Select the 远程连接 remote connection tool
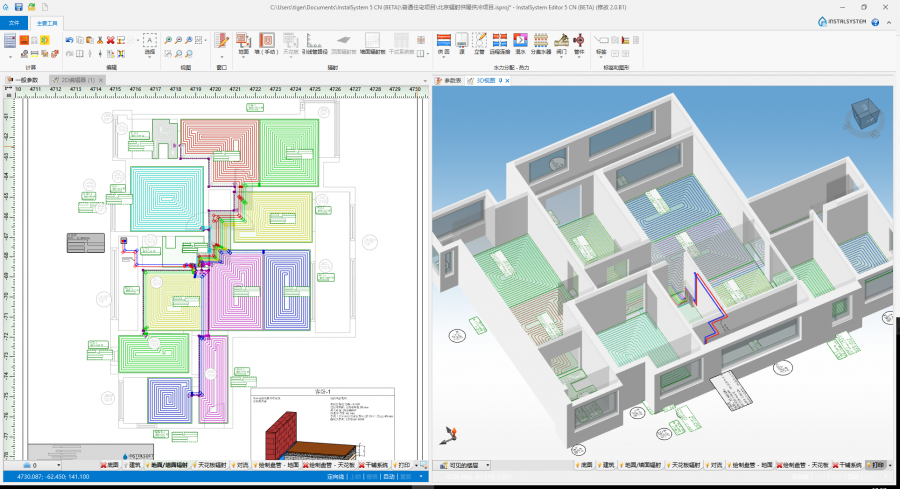900x489 pixels. point(499,43)
